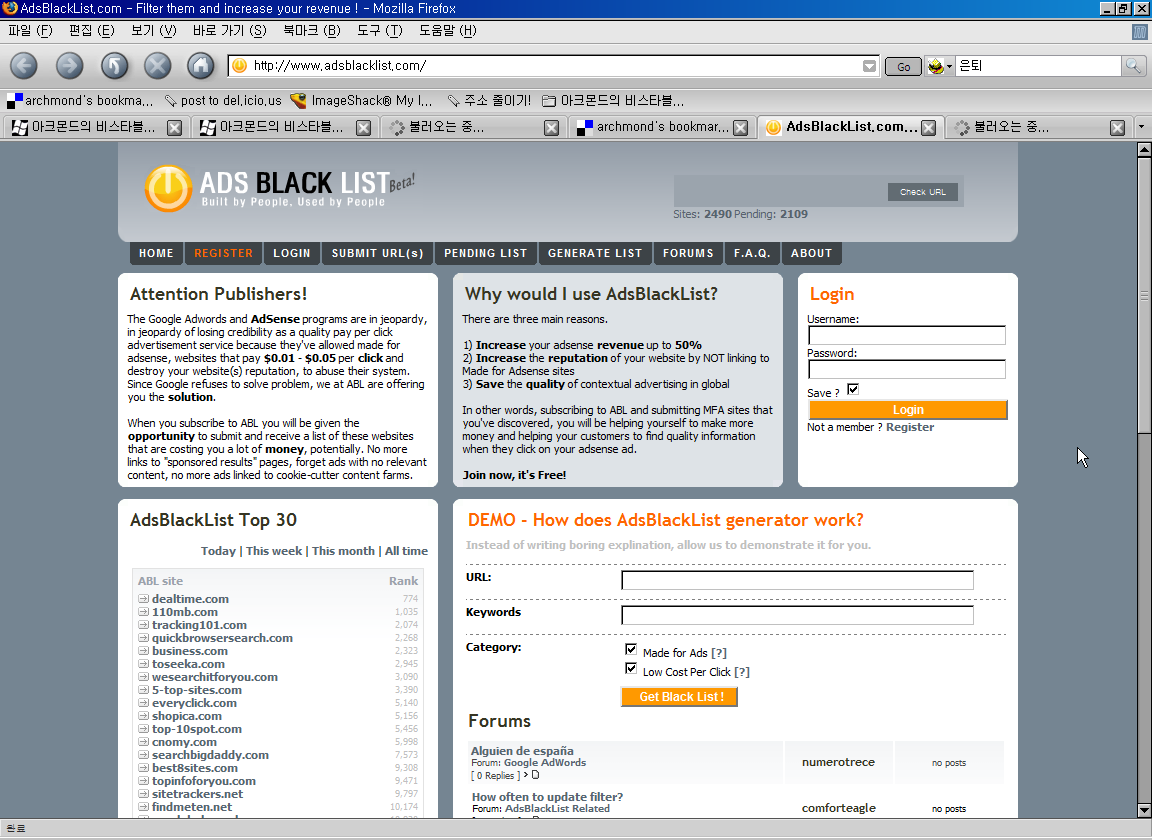The image size is (1152, 840).
Task: Close the AdsBlackList.com tab
Action: coord(929,128)
